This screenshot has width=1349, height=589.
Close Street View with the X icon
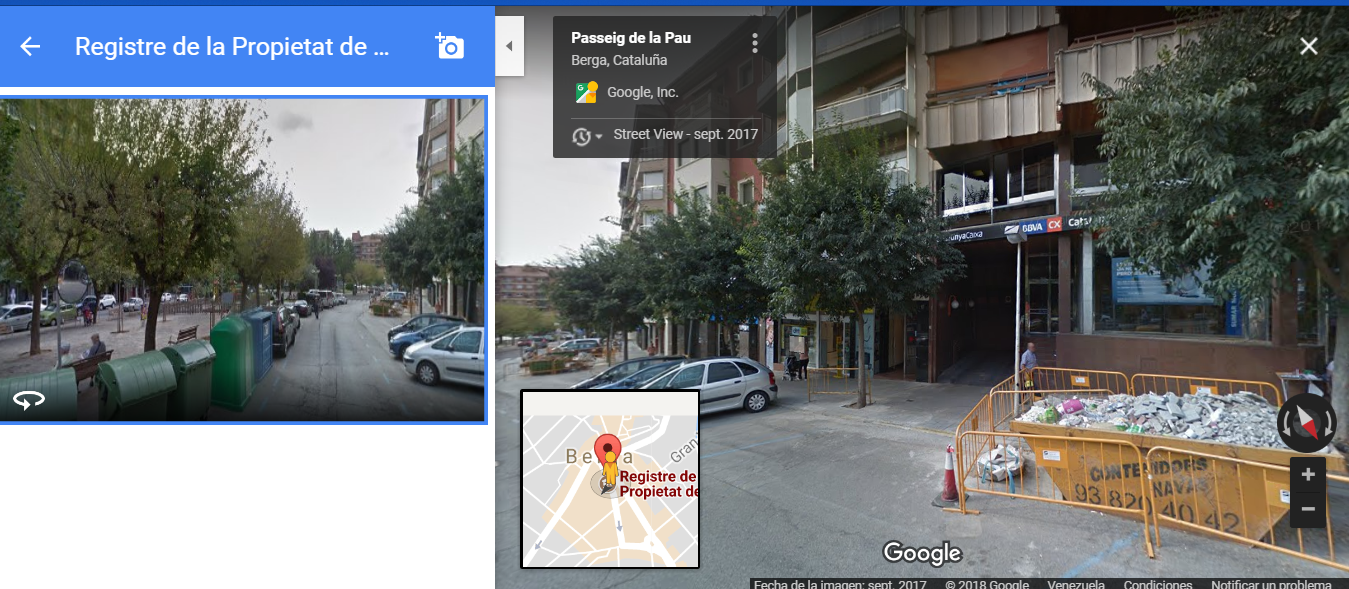1308,46
